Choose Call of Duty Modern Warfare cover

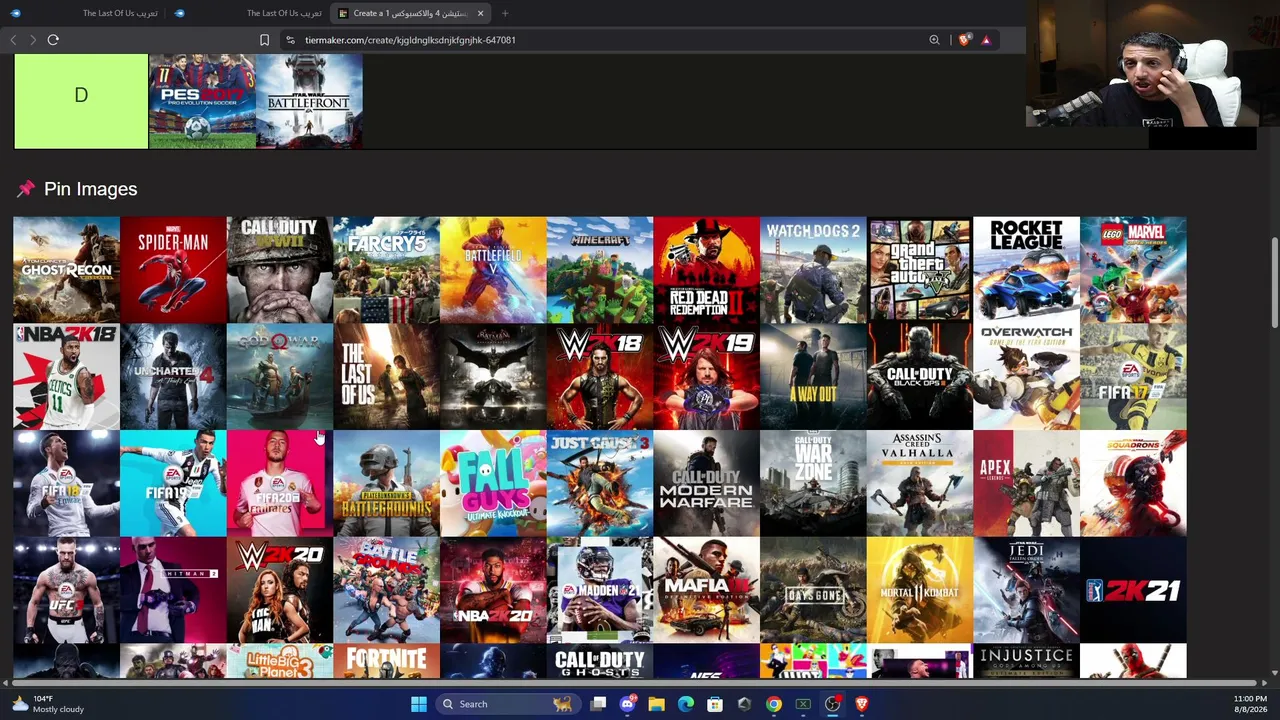(706, 484)
